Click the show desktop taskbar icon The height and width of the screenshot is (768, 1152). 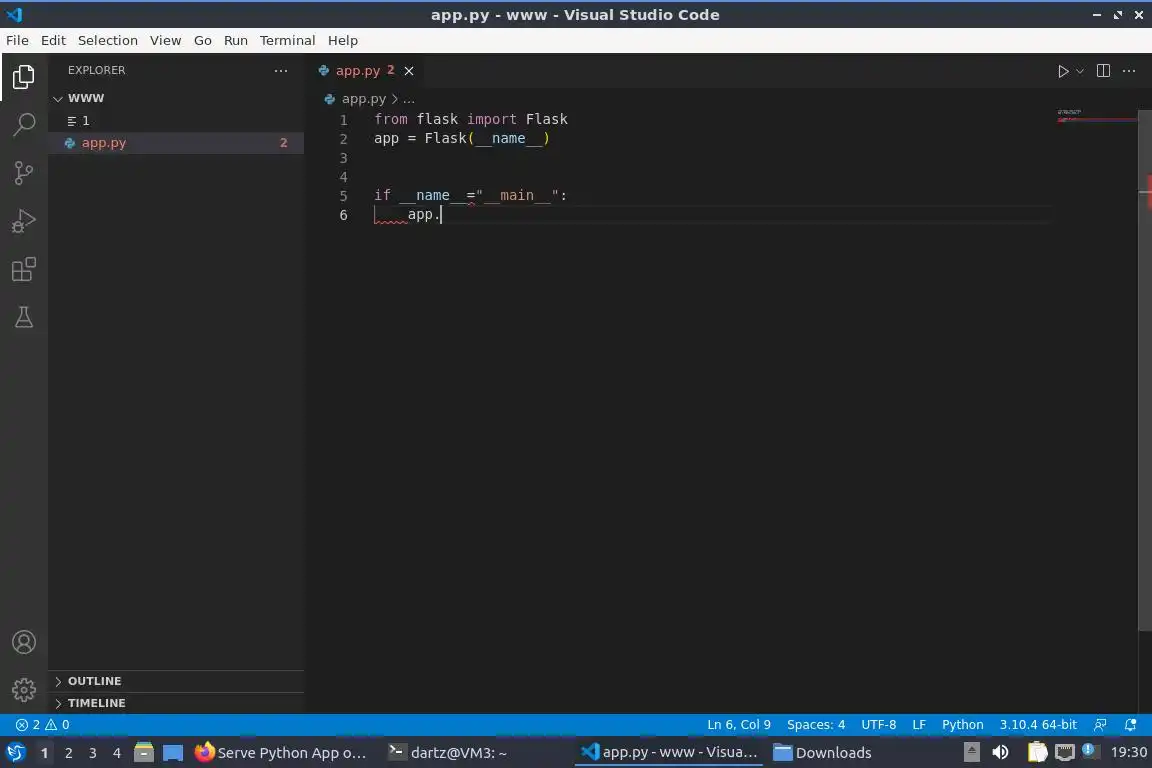point(173,753)
